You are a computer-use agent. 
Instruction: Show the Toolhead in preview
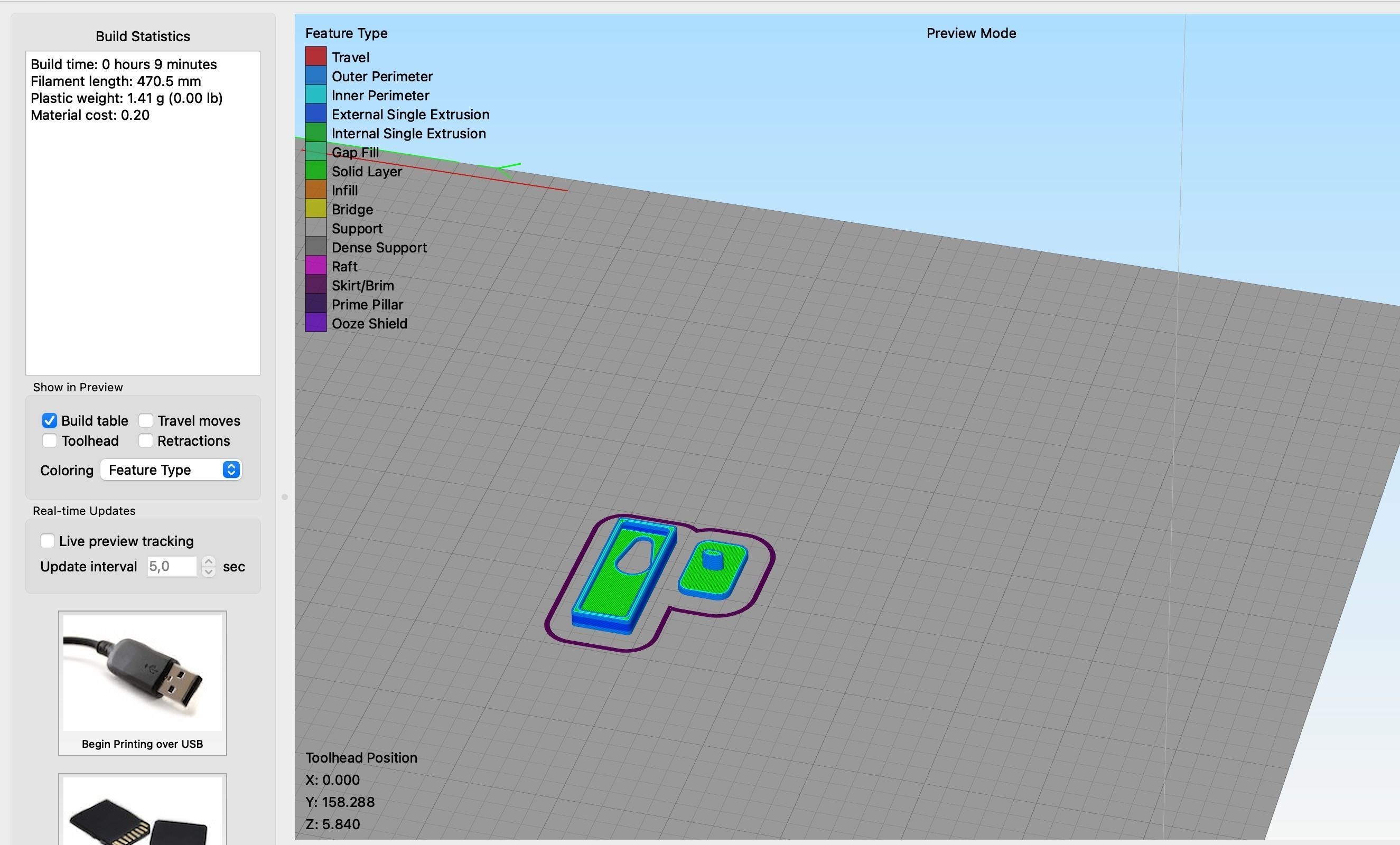50,440
